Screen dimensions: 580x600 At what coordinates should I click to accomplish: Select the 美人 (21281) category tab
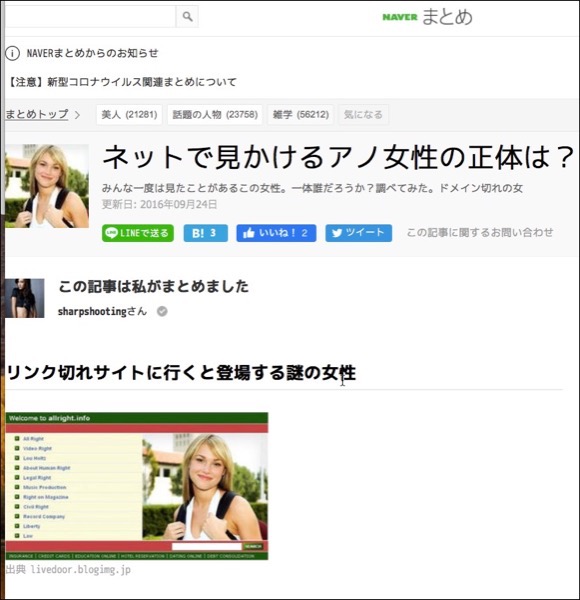coord(129,115)
